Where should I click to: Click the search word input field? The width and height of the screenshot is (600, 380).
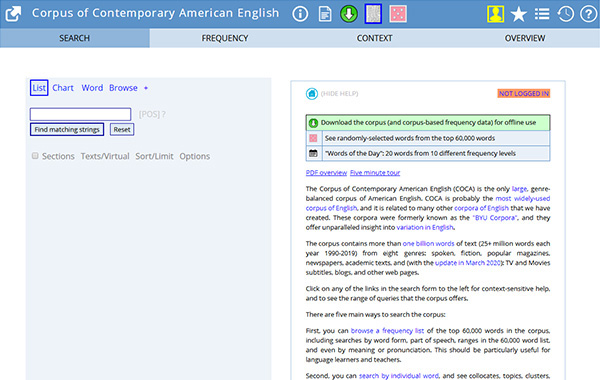click(80, 114)
